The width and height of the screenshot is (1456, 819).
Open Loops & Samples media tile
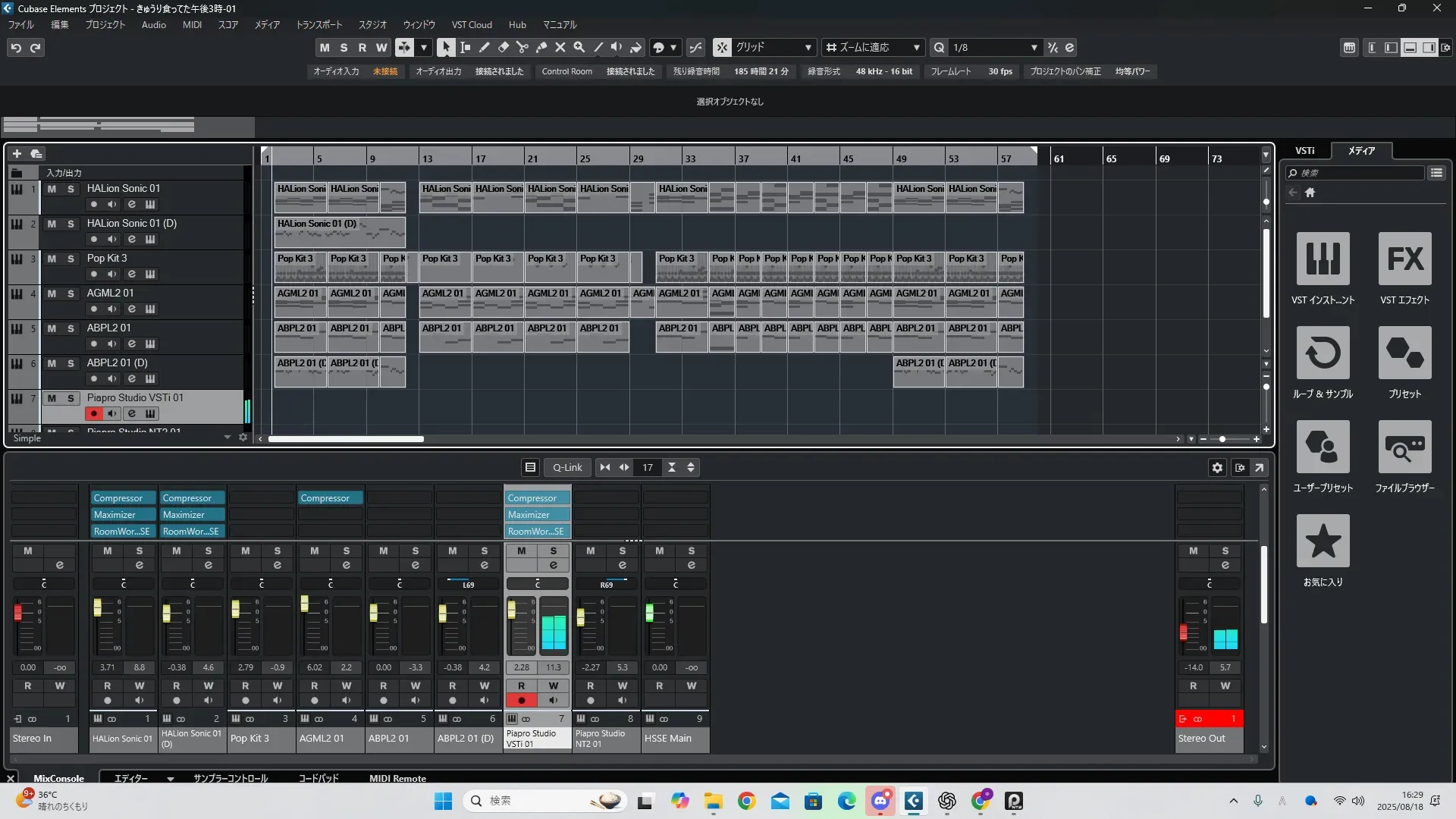pyautogui.click(x=1323, y=353)
